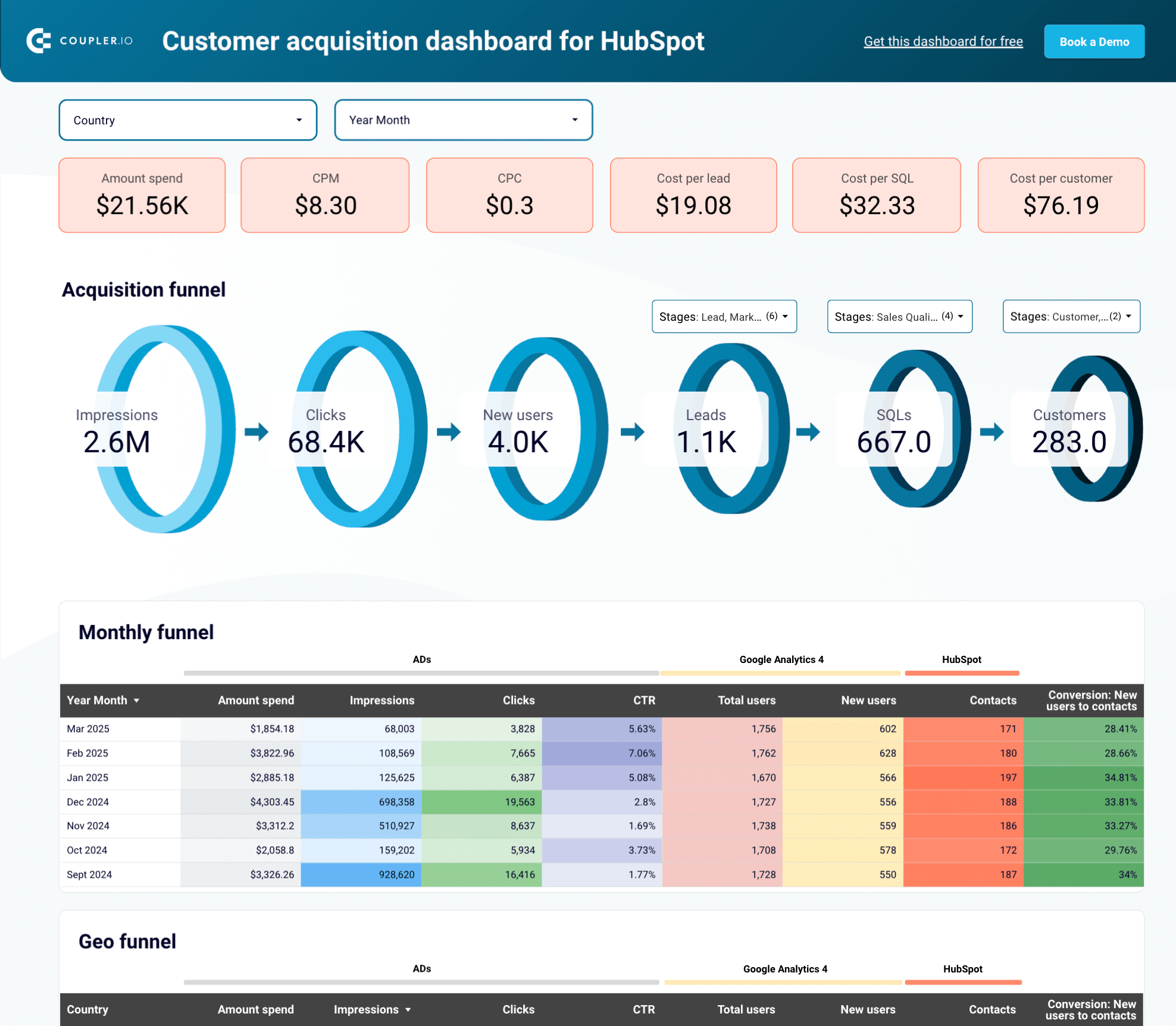
Task: Open the Year Month filter dropdown
Action: pos(464,120)
